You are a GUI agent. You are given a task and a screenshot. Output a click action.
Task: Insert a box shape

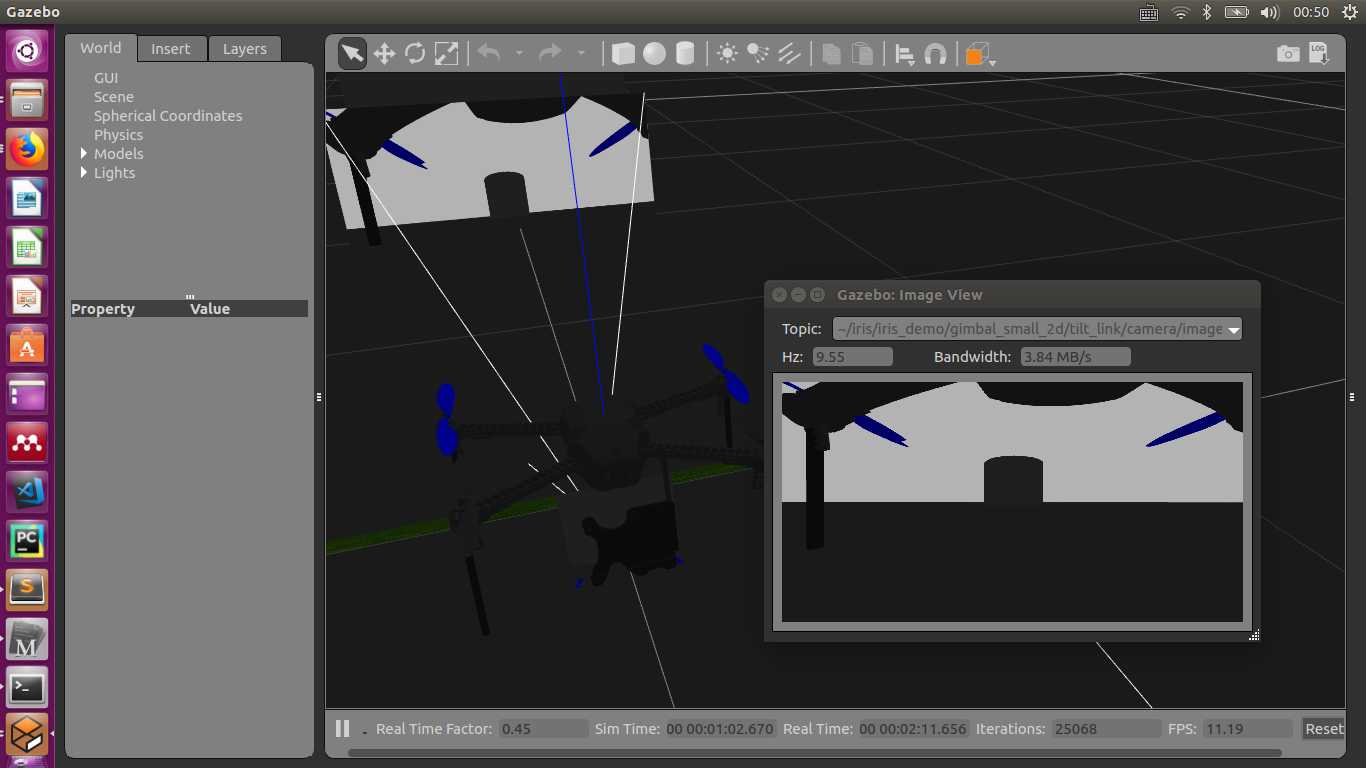pyautogui.click(x=623, y=54)
